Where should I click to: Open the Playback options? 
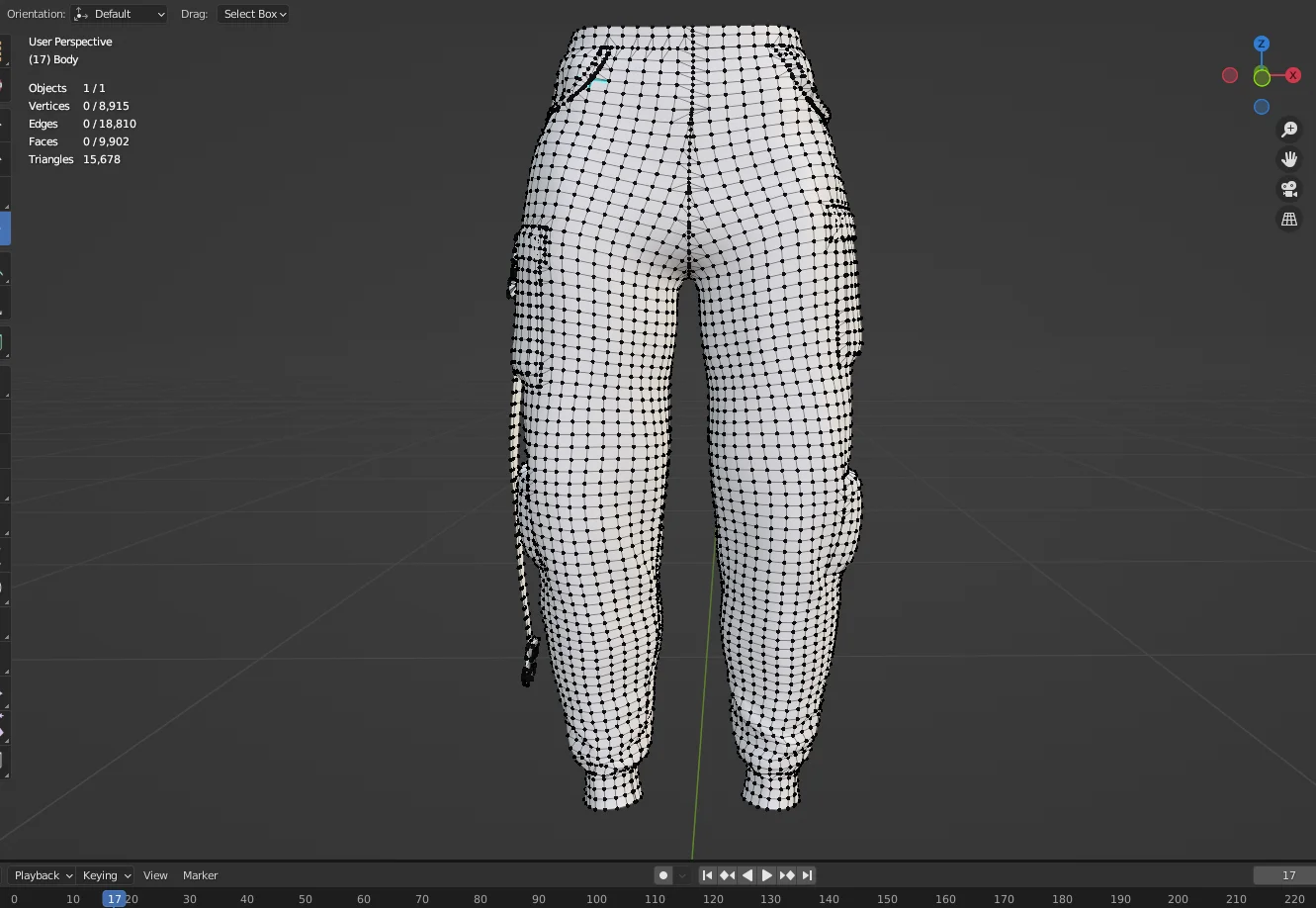click(x=40, y=874)
